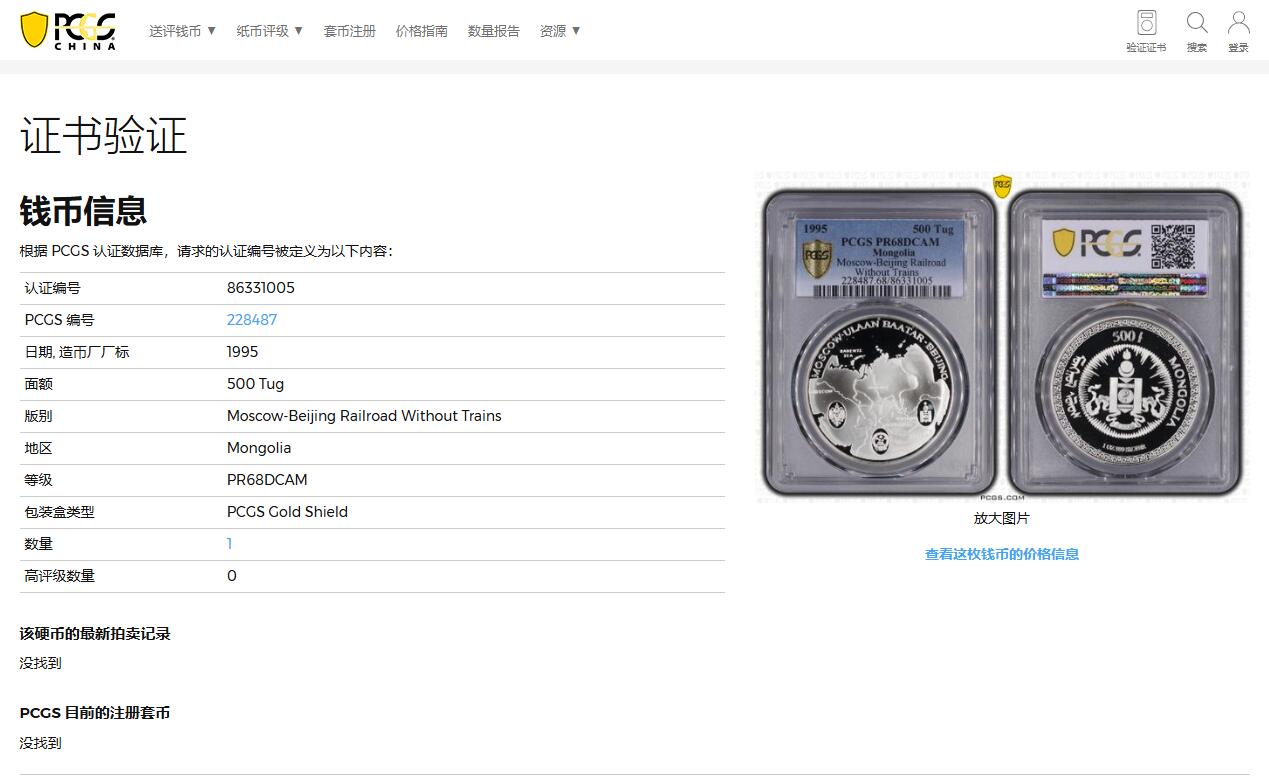This screenshot has height=784, width=1269.
Task: Expand the 资源 dropdown menu
Action: (560, 31)
